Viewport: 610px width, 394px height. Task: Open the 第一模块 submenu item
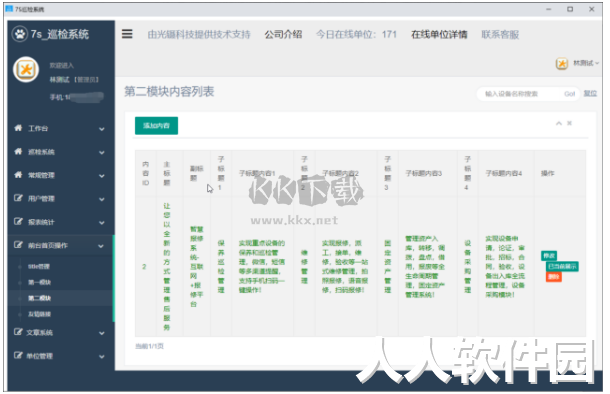point(40,282)
